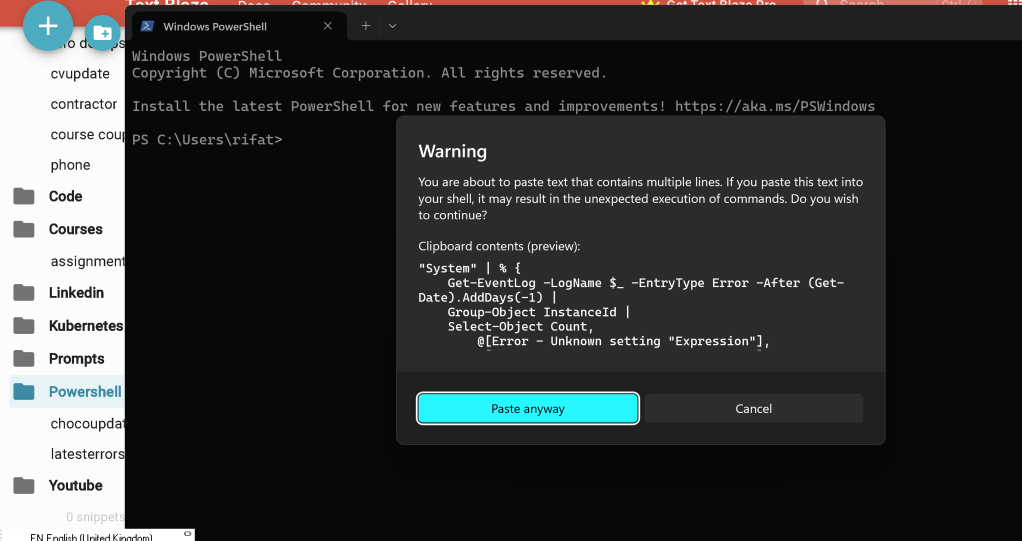Screen dimensions: 1022x541
Task: Click the PowerShell icon in the tab
Action: pyautogui.click(x=147, y=26)
